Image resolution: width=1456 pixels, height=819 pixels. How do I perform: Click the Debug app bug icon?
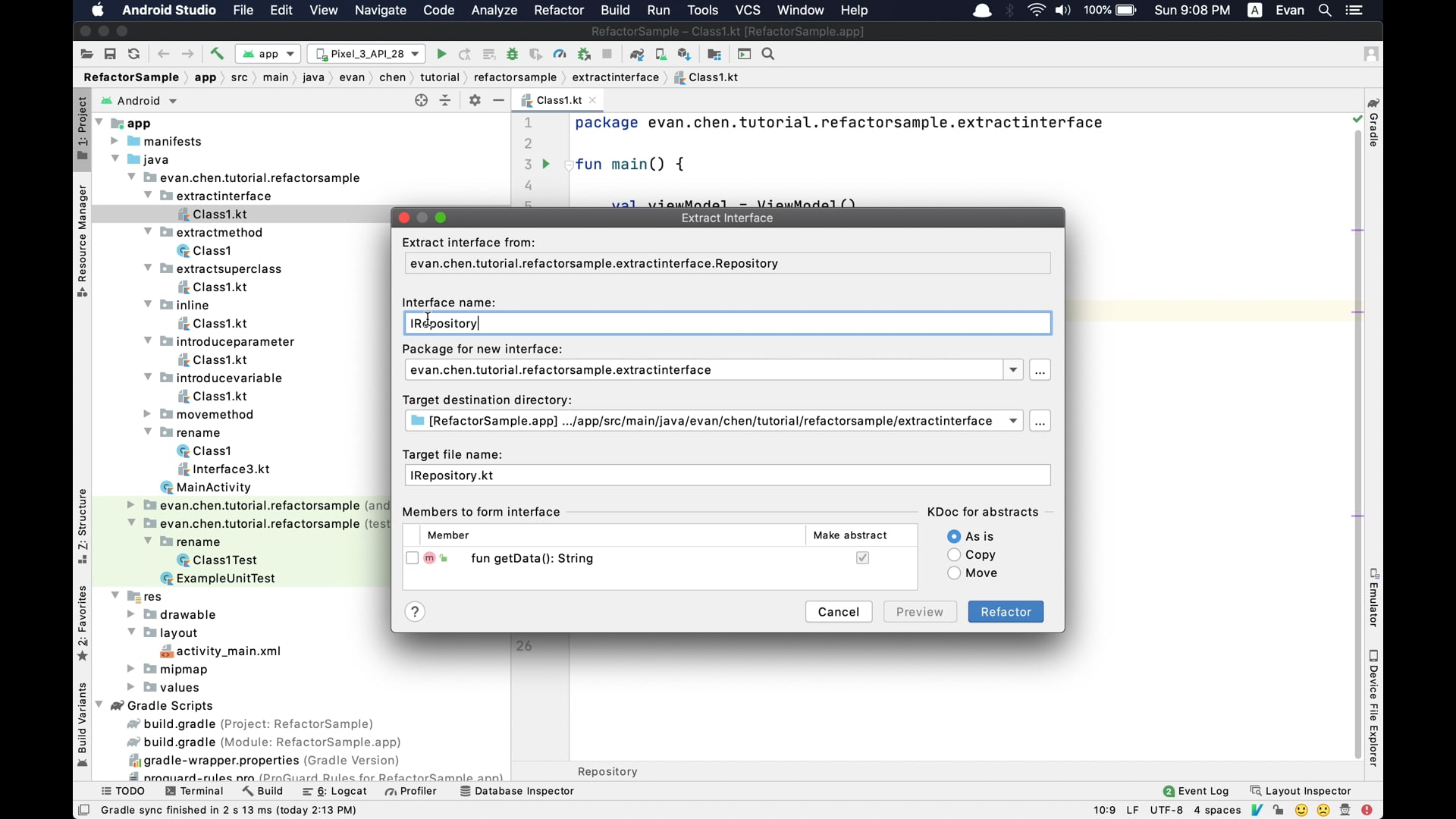point(513,54)
